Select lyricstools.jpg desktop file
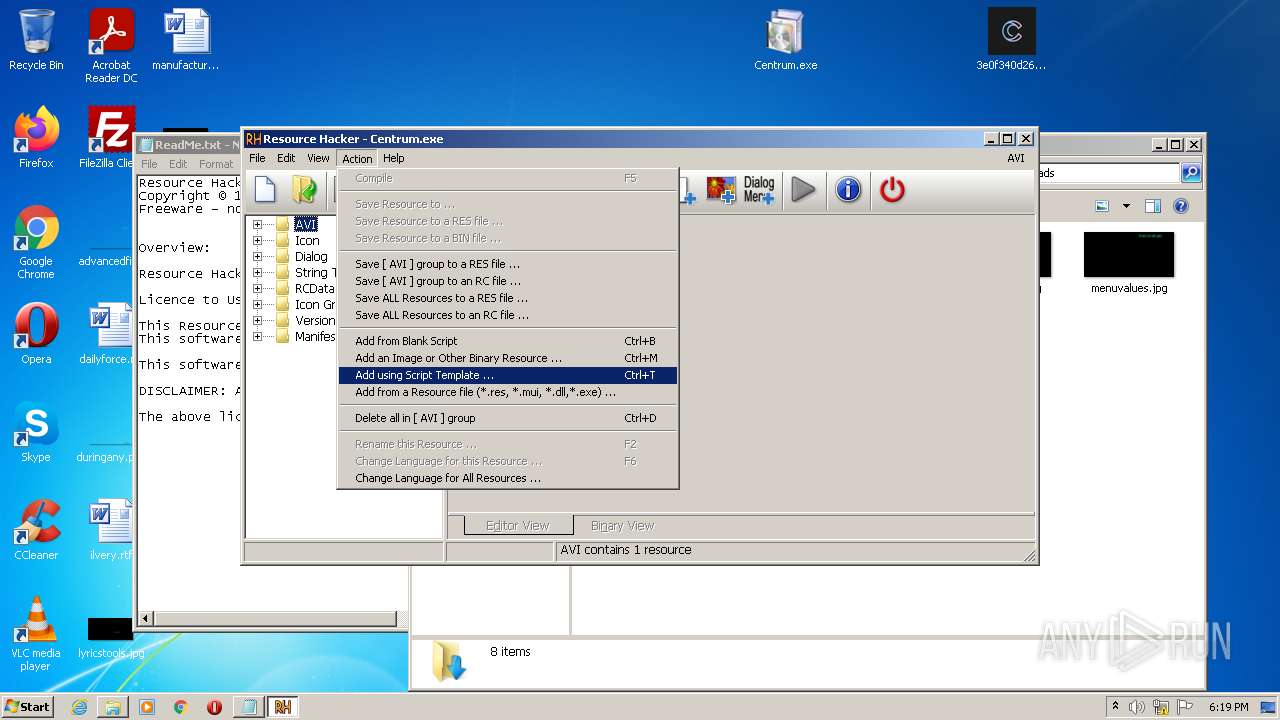1280x720 pixels. 110,639
